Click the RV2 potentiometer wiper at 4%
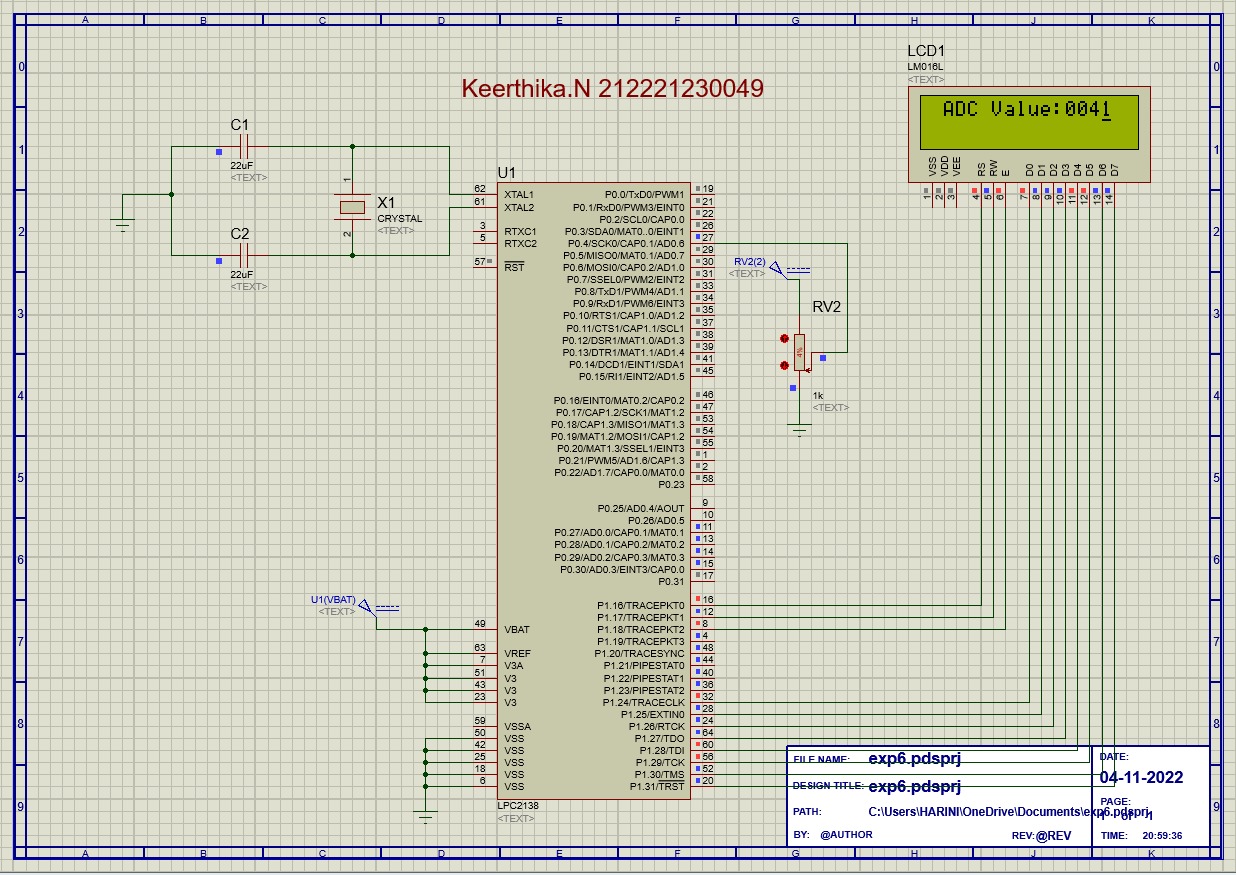 799,350
